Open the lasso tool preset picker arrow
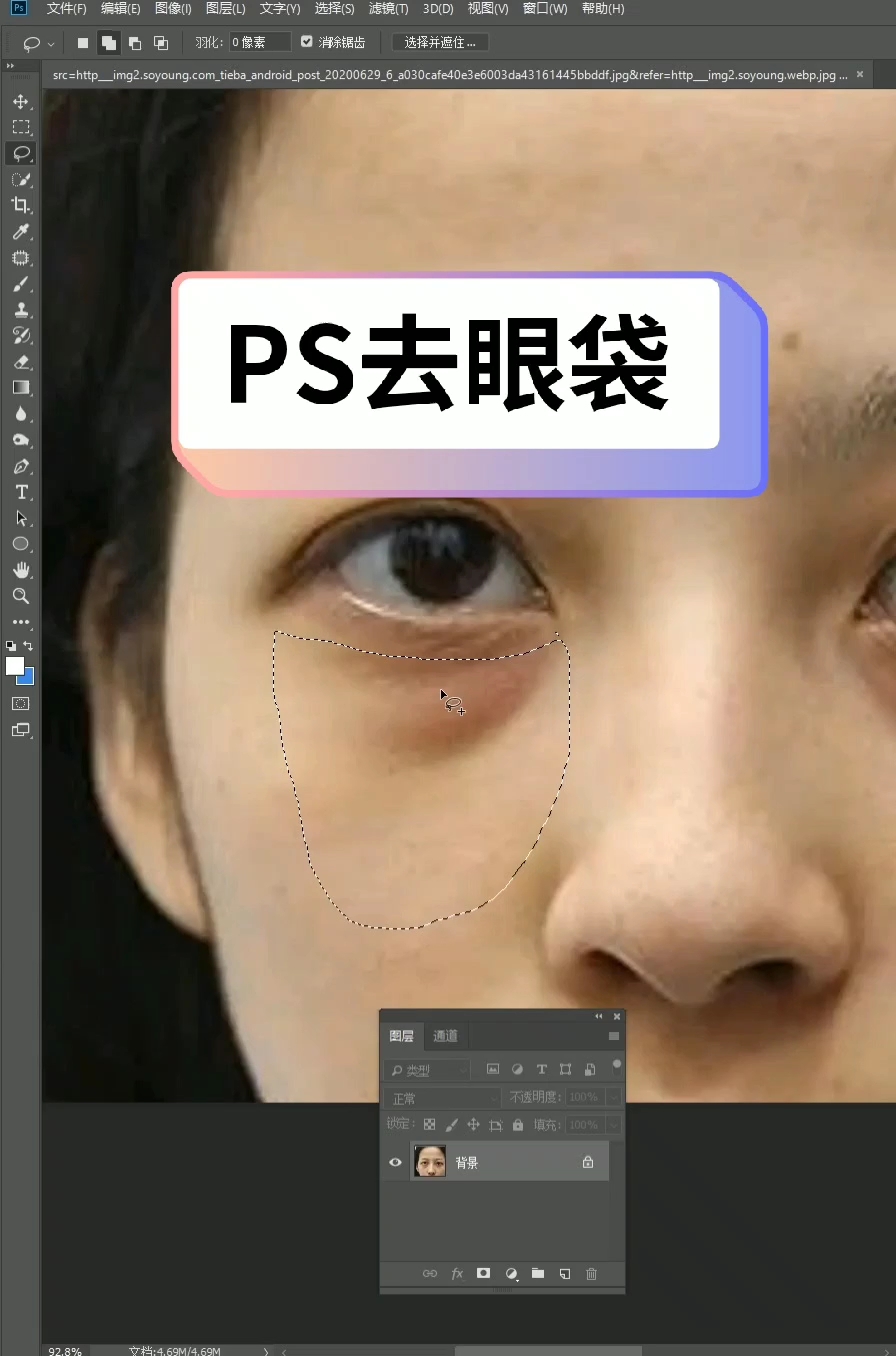The width and height of the screenshot is (896, 1356). click(51, 44)
